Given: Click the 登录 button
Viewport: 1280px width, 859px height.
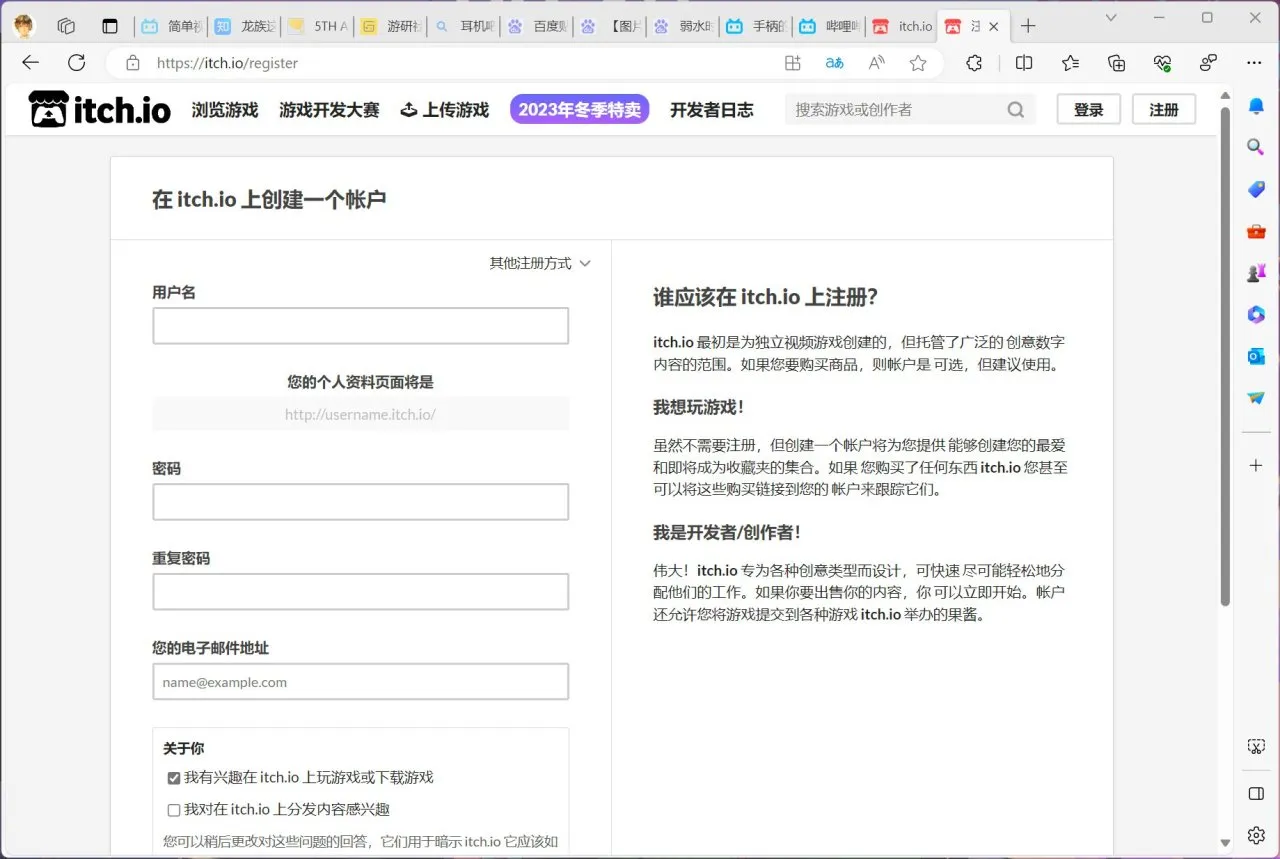Looking at the screenshot, I should click(x=1089, y=109).
